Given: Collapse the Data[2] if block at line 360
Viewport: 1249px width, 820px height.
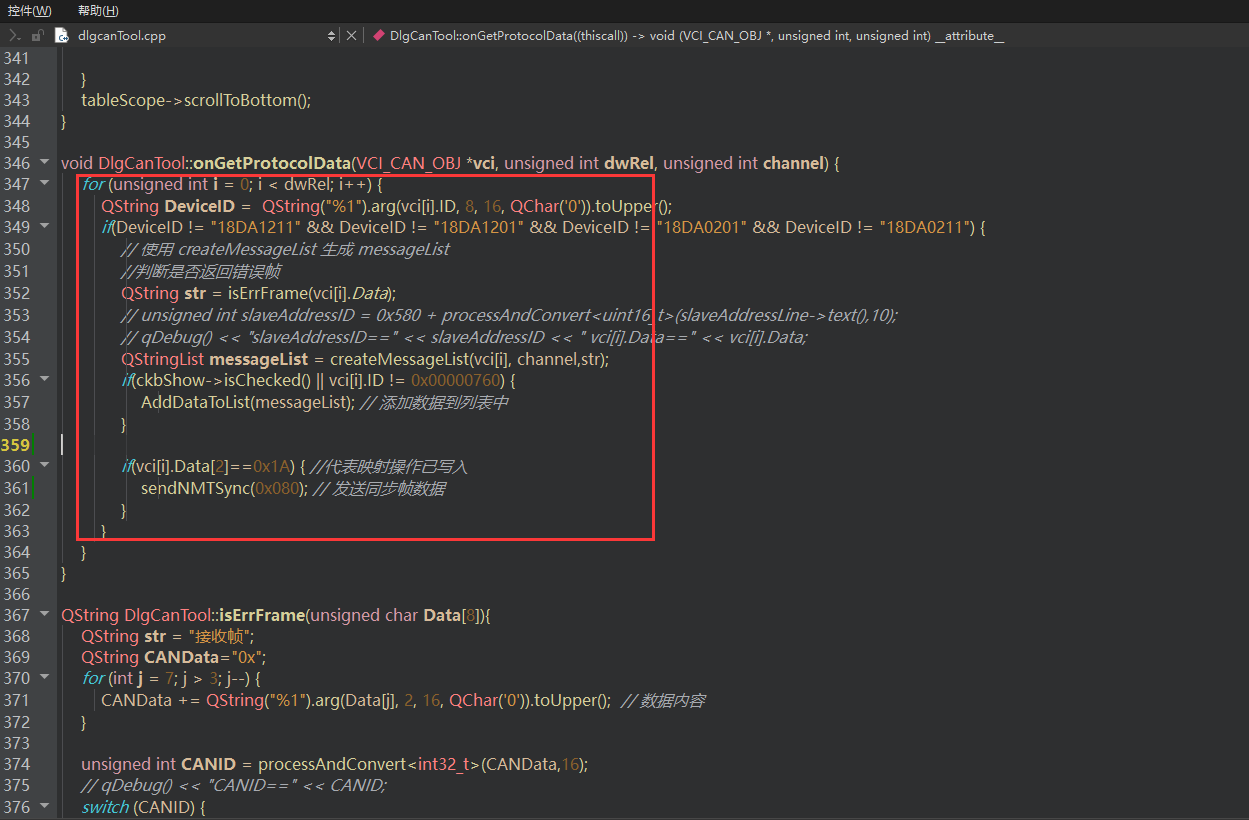Looking at the screenshot, I should pyautogui.click(x=44, y=466).
